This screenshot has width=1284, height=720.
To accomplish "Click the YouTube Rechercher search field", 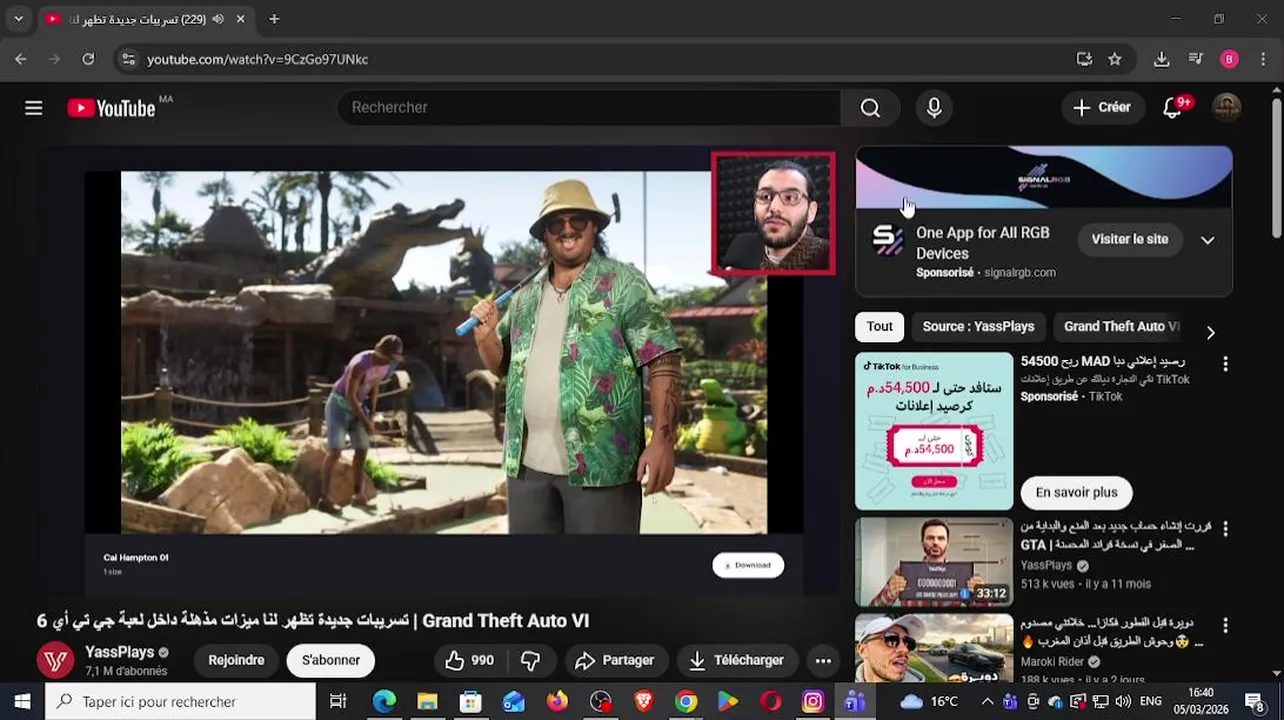I will (x=589, y=108).
